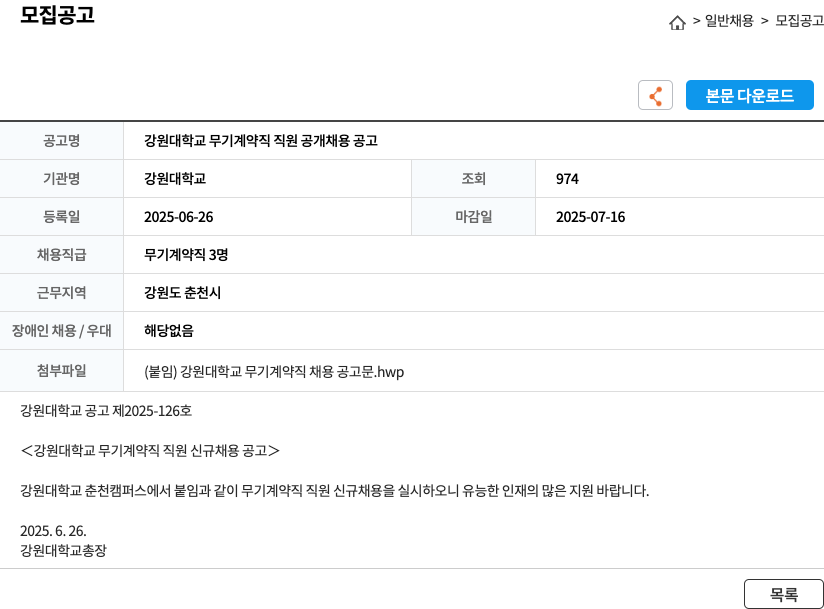Click the location value 강원도 춘천시
The width and height of the screenshot is (824, 609).
click(x=182, y=293)
